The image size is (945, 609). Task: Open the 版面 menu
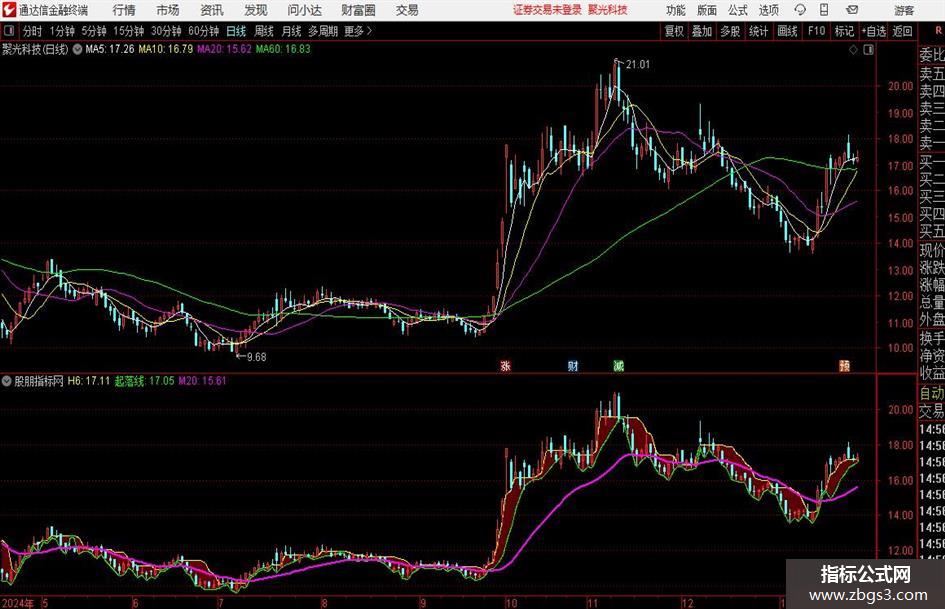tap(706, 10)
